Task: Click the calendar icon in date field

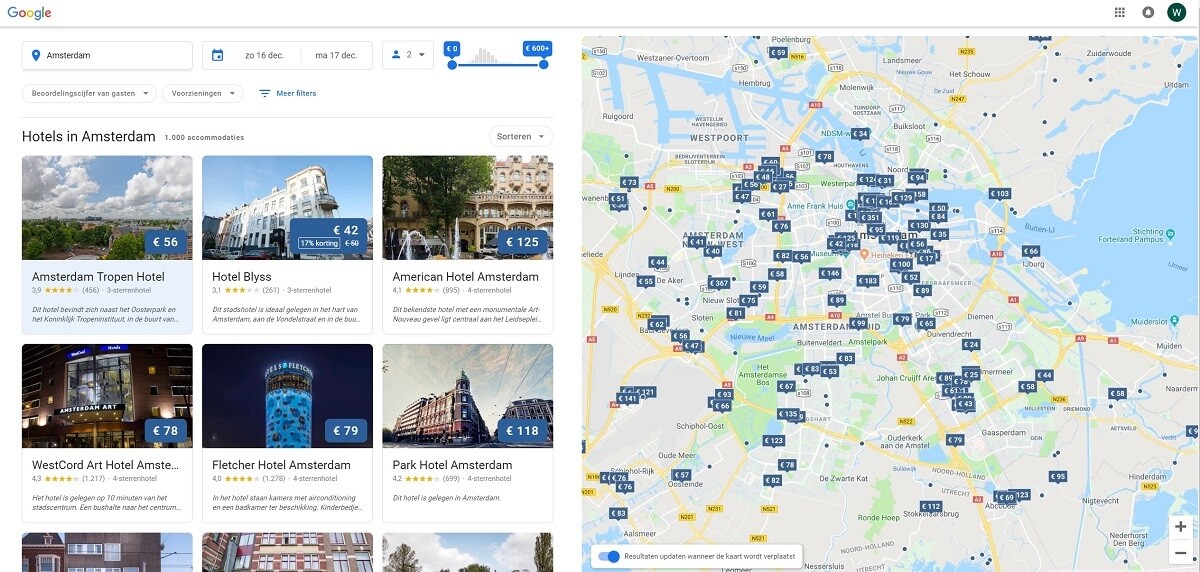Action: 217,55
